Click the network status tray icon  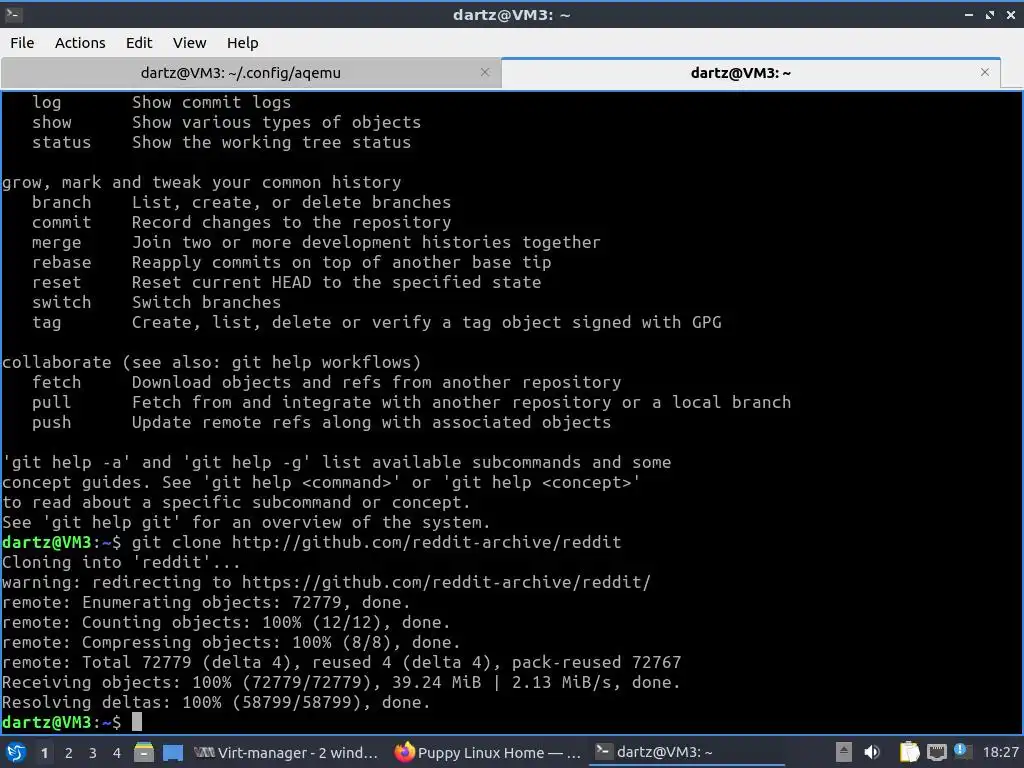click(936, 752)
